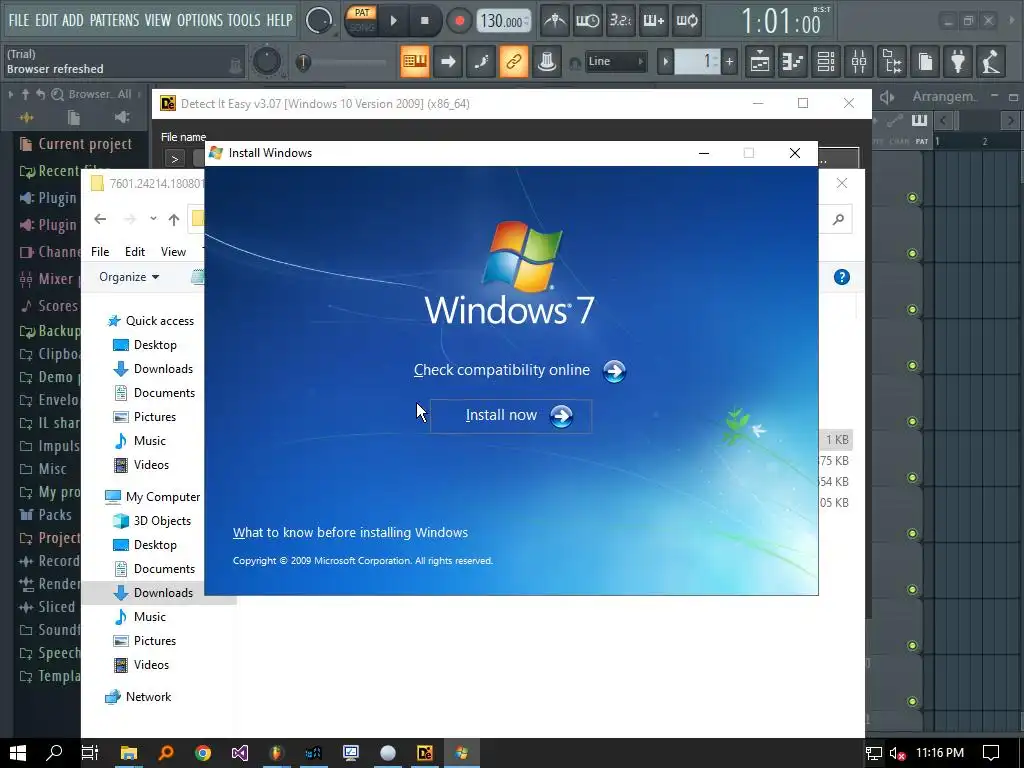This screenshot has width=1024, height=768.
Task: Open HELP menu in FL Studio
Action: (280, 20)
